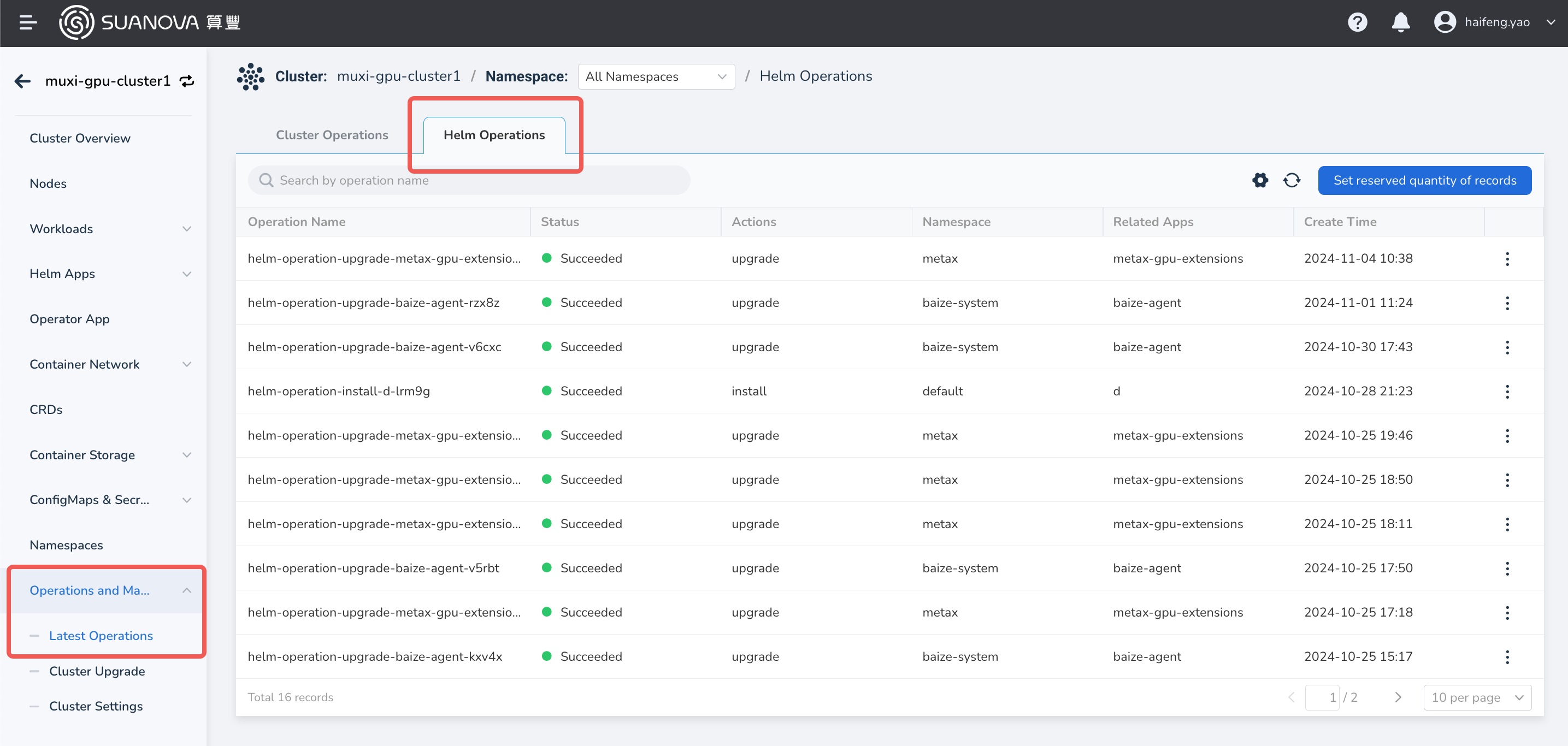
Task: Refresh the Helm operations list
Action: tap(1292, 180)
